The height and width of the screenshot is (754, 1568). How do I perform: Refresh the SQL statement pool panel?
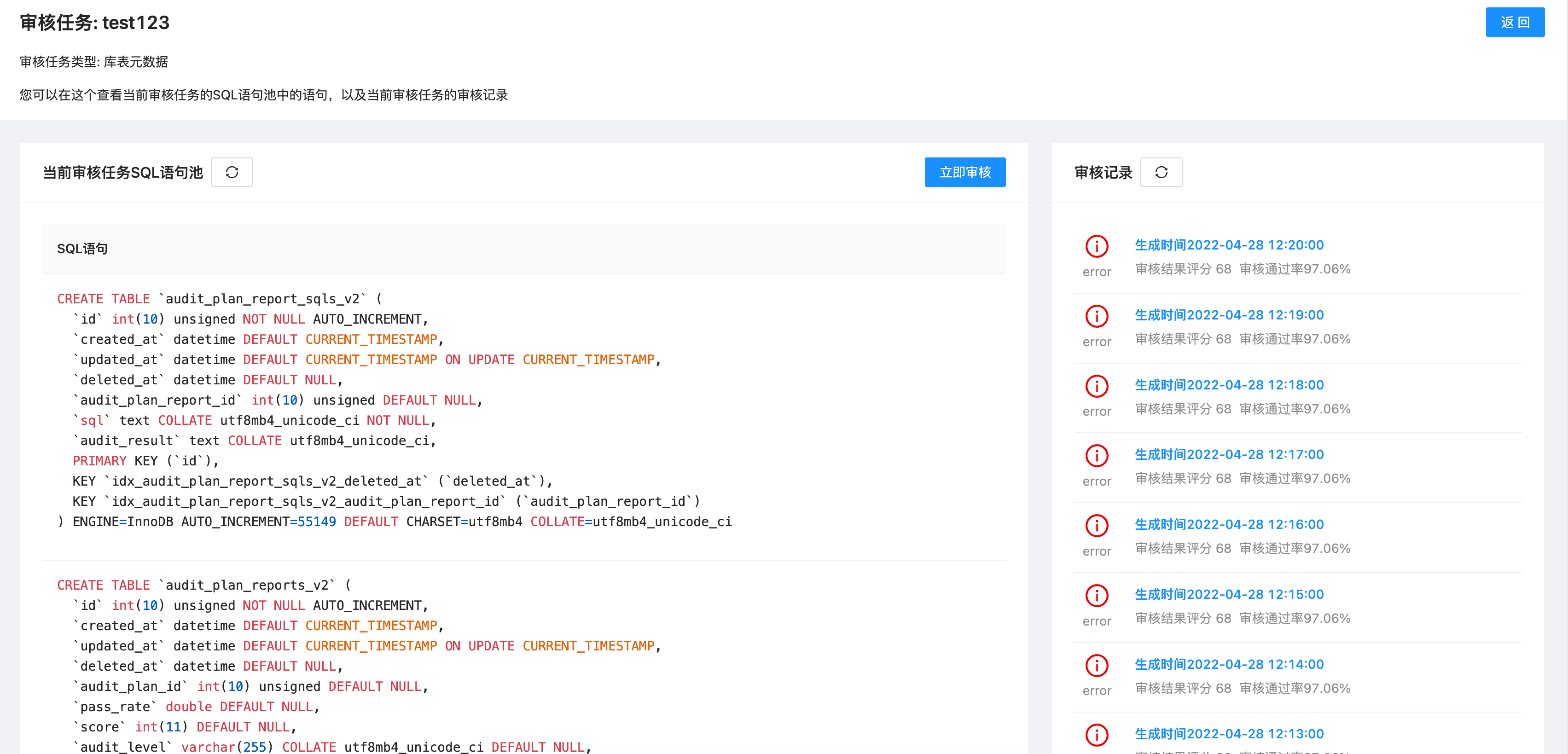pos(232,172)
